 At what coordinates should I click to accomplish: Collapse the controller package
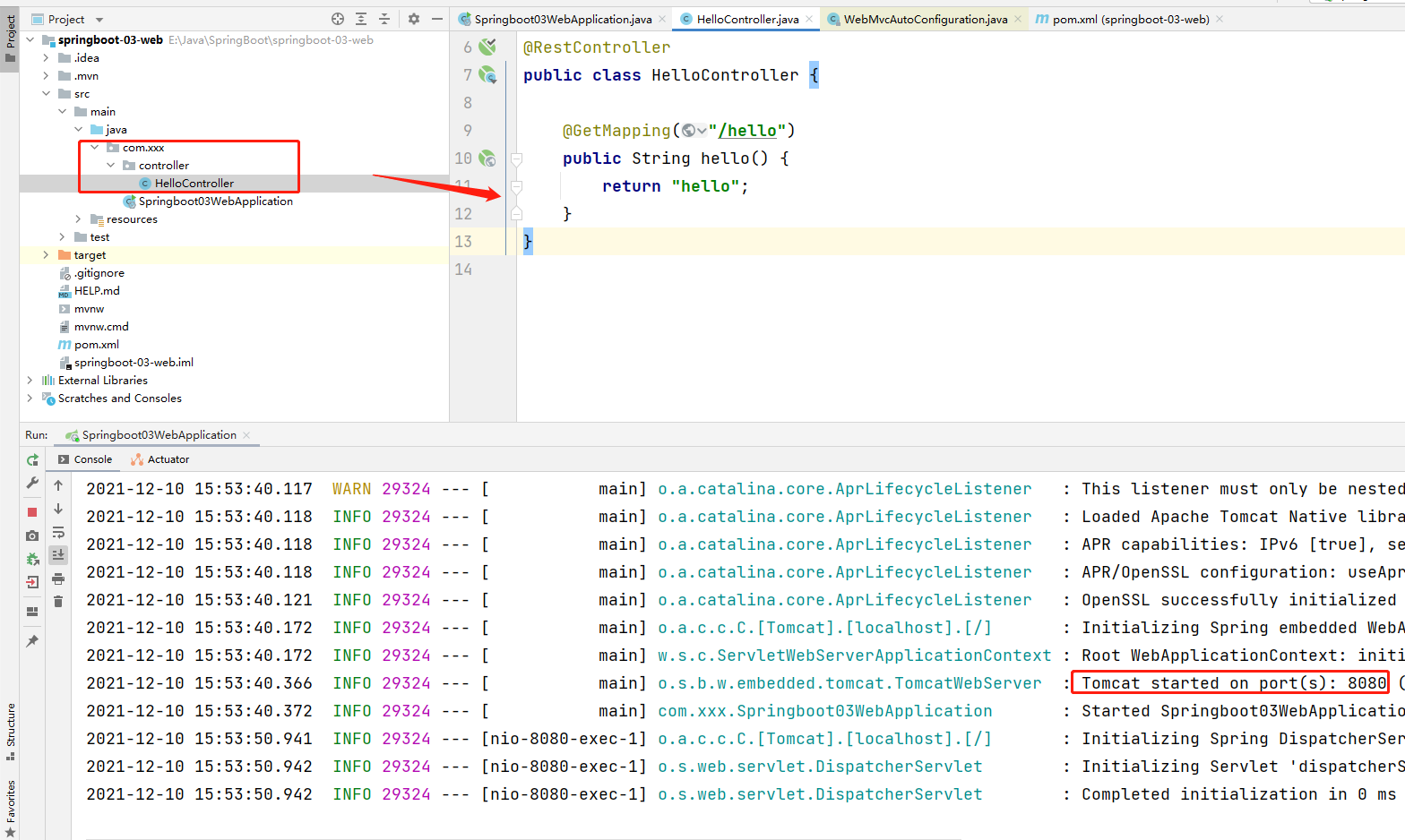tap(111, 166)
